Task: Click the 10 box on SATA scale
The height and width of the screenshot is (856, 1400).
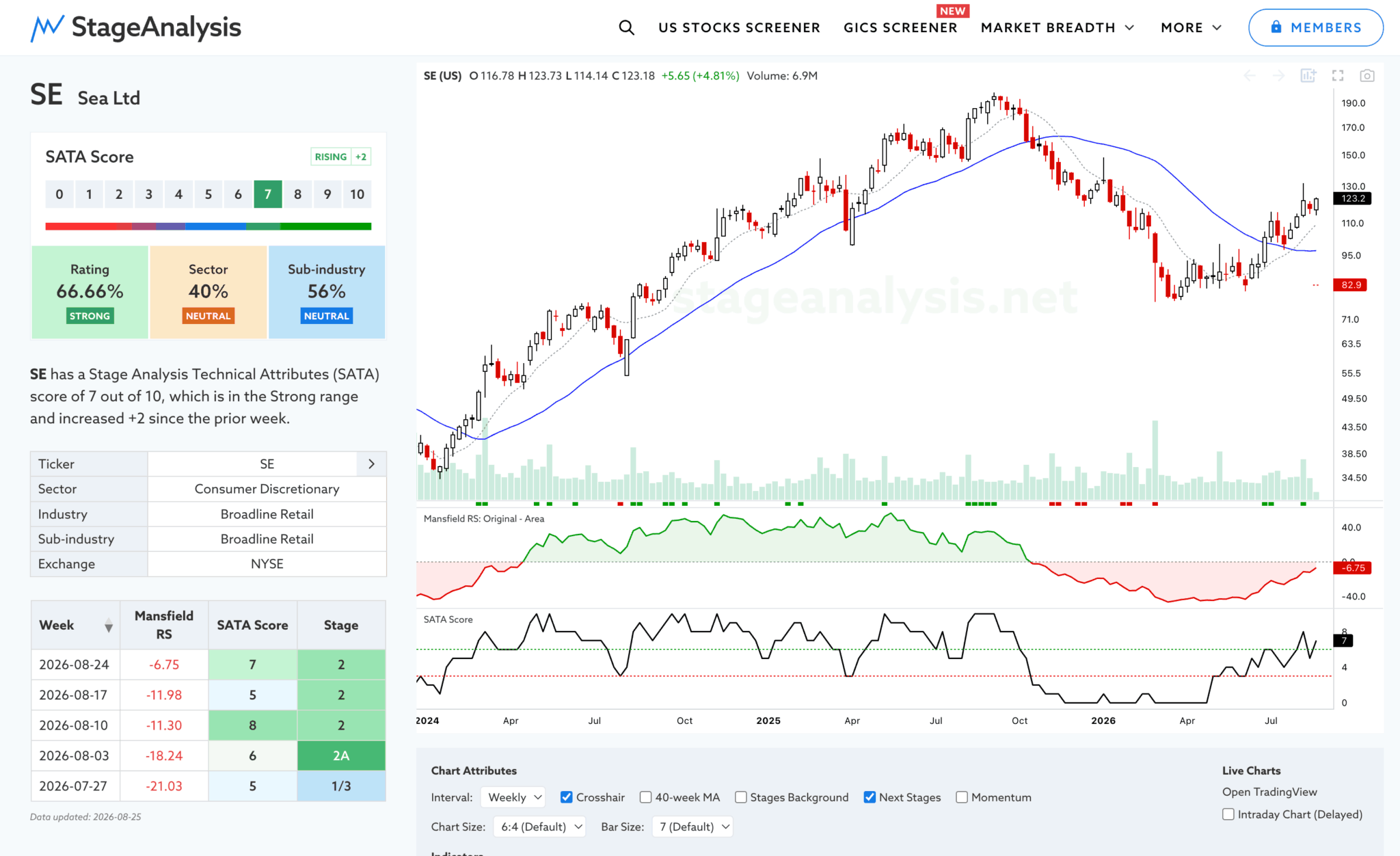Action: point(358,194)
